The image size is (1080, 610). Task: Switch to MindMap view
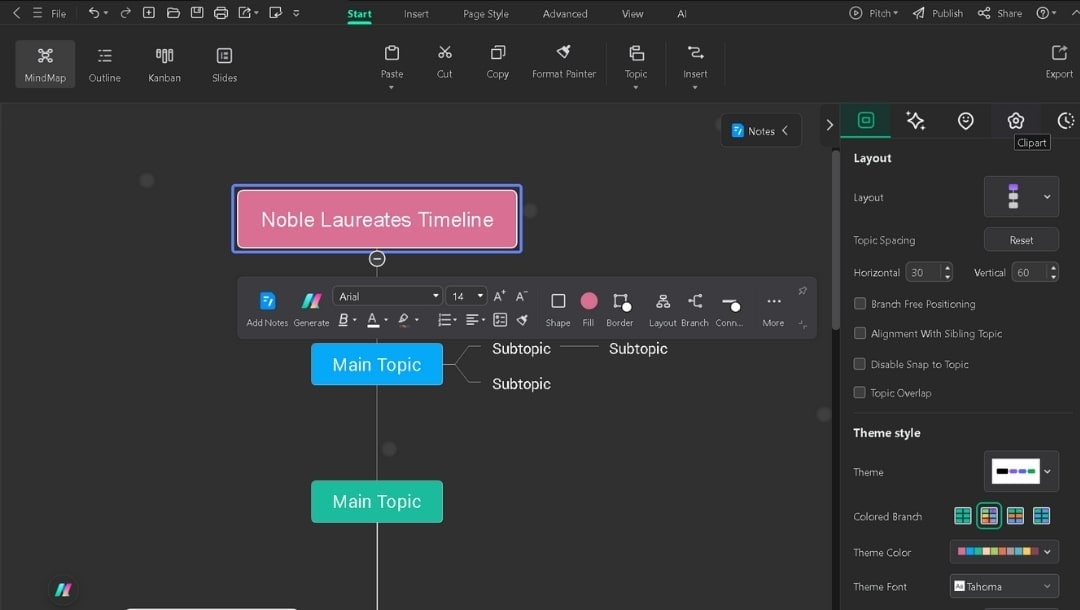[x=45, y=64]
